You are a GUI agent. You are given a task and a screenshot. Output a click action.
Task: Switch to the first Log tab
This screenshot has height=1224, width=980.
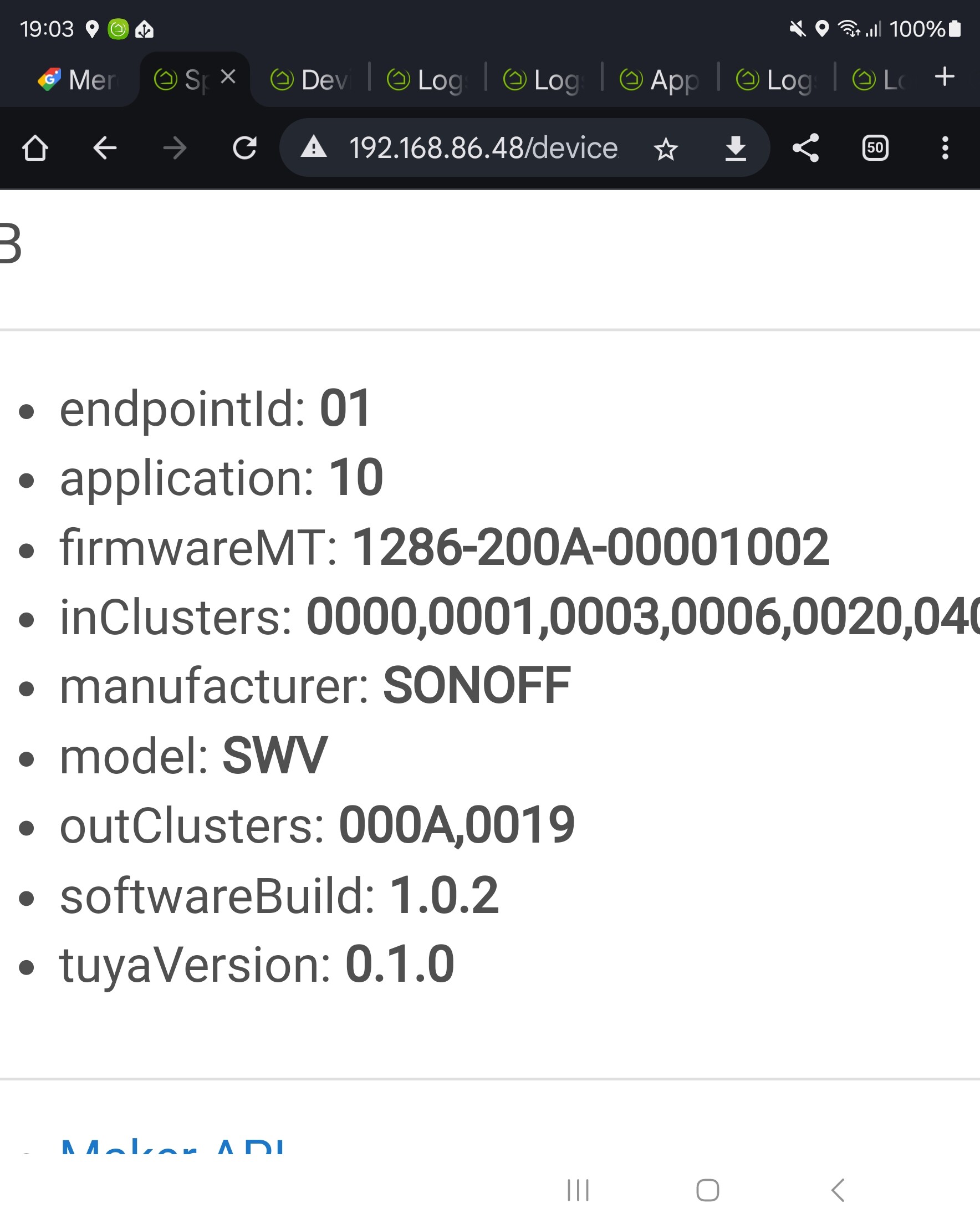point(427,79)
